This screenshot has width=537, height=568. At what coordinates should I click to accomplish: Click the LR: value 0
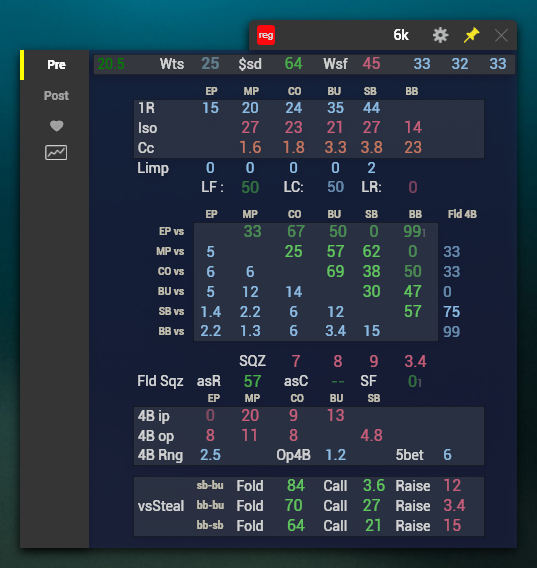(413, 187)
